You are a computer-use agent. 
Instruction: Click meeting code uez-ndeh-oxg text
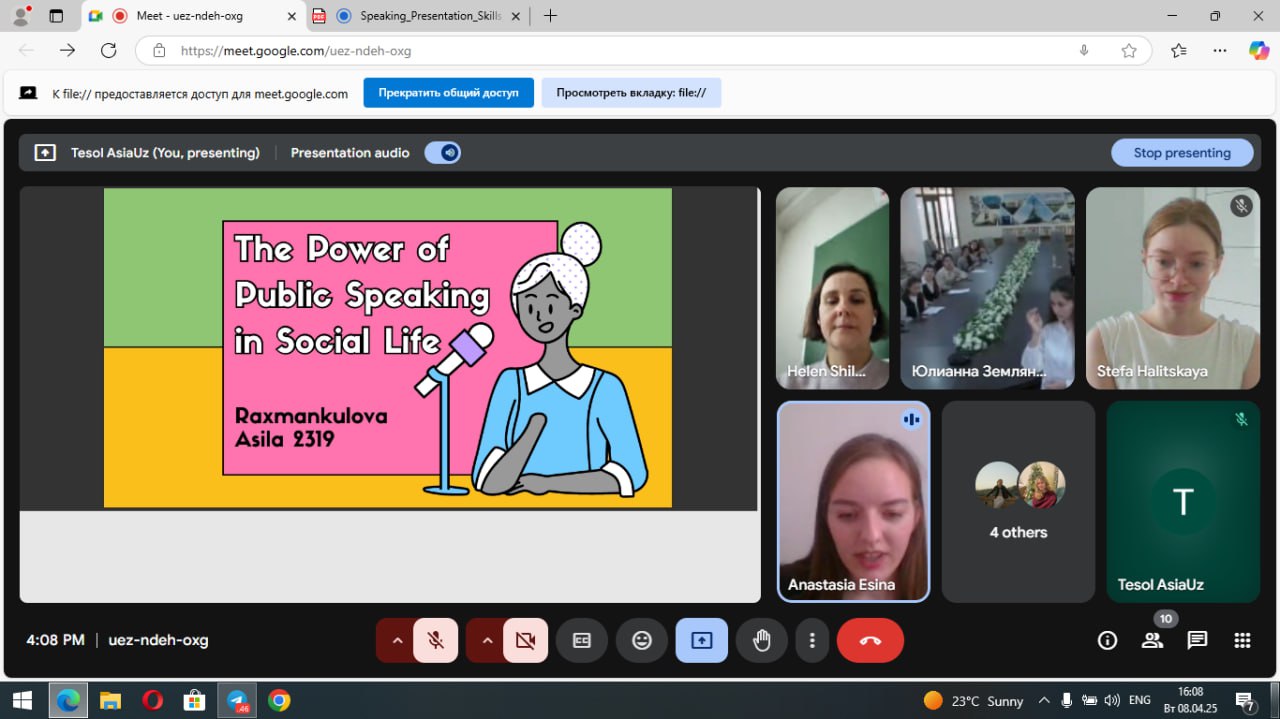coord(158,640)
